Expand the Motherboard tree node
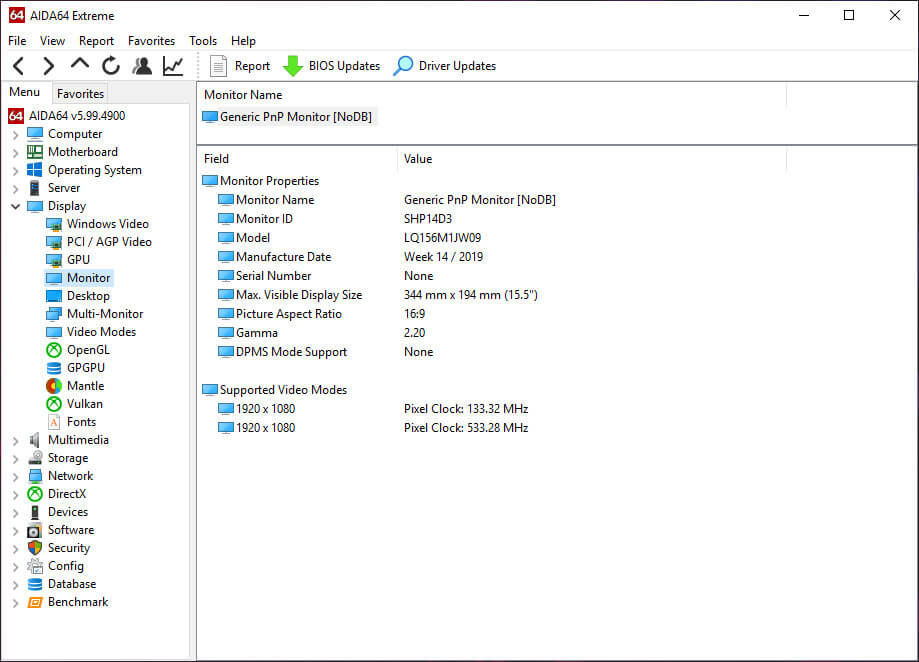 point(16,153)
